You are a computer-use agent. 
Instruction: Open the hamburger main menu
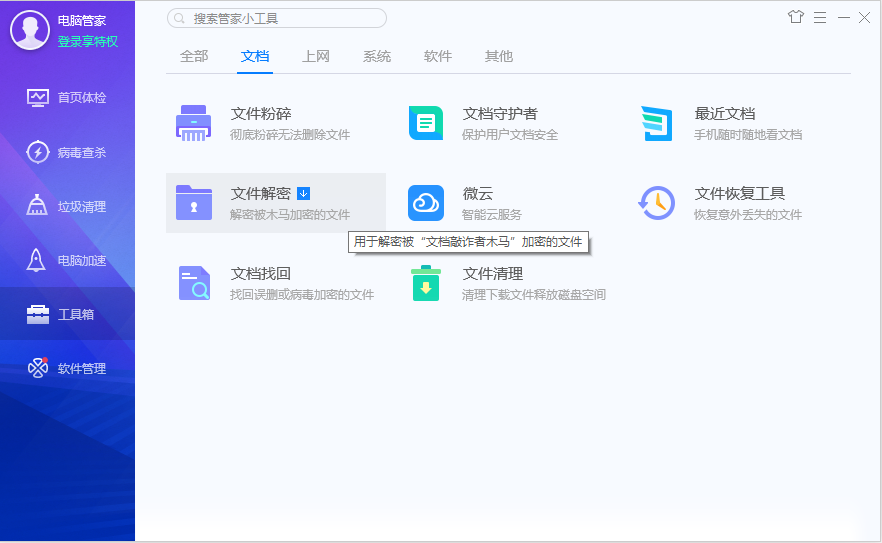coord(820,18)
